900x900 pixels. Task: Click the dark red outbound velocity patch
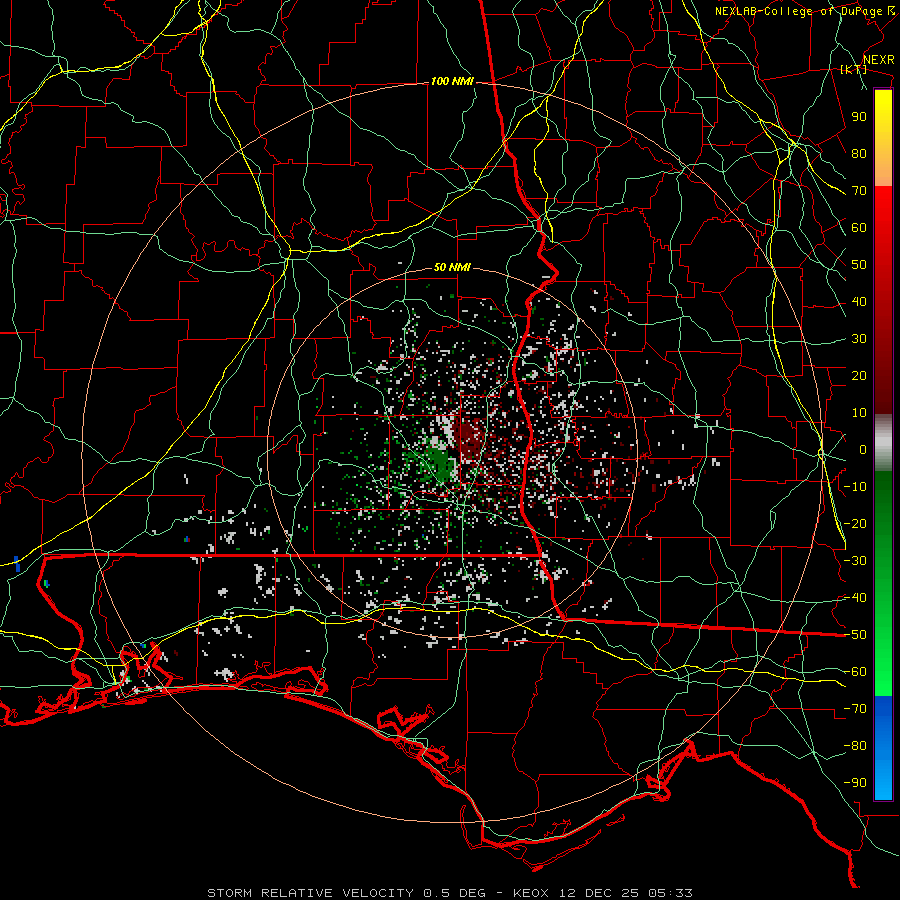pos(470,439)
